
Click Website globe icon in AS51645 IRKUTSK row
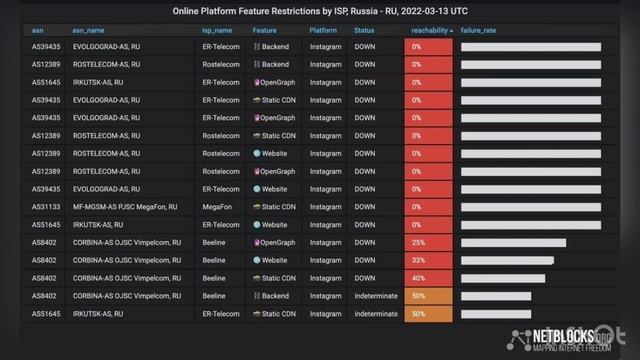click(257, 224)
